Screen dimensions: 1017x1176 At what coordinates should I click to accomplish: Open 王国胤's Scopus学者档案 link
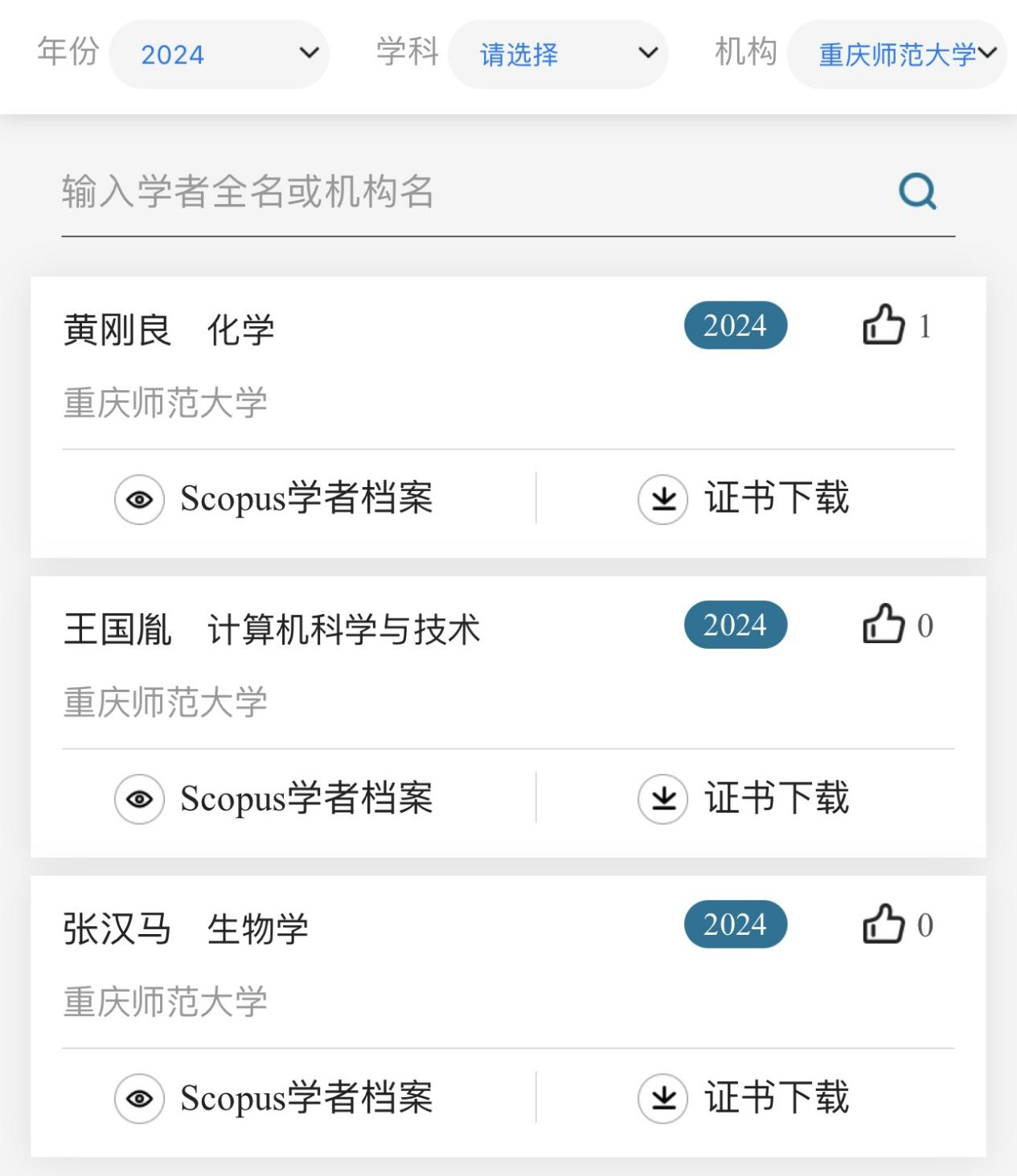tap(306, 798)
